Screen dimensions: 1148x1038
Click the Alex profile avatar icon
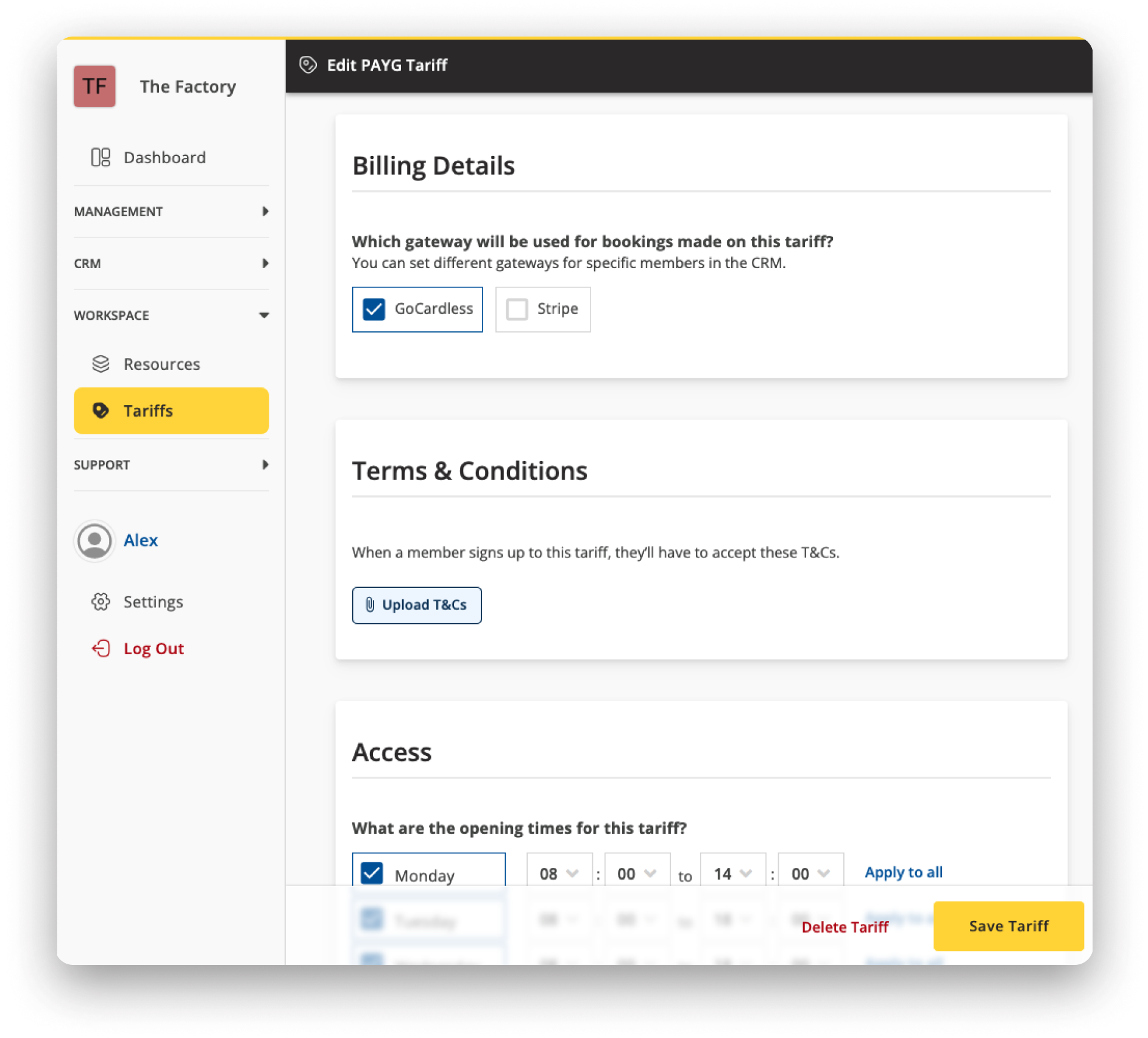pyautogui.click(x=94, y=541)
